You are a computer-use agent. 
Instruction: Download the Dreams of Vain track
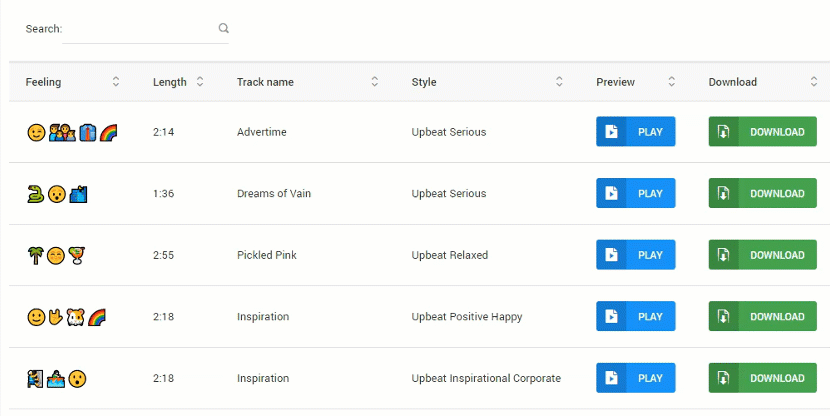point(762,194)
